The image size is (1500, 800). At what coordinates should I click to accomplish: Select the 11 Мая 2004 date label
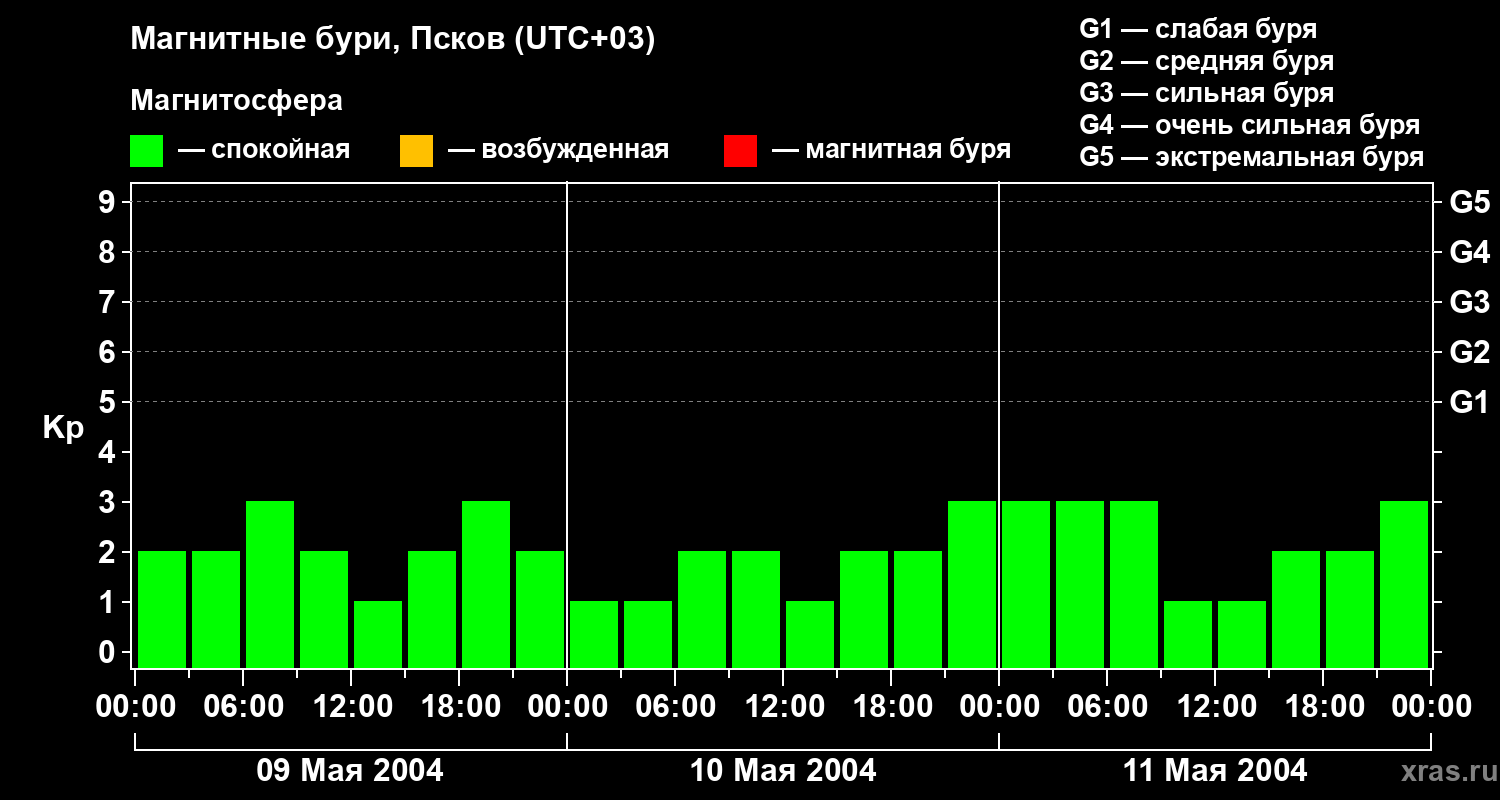coord(1215,771)
